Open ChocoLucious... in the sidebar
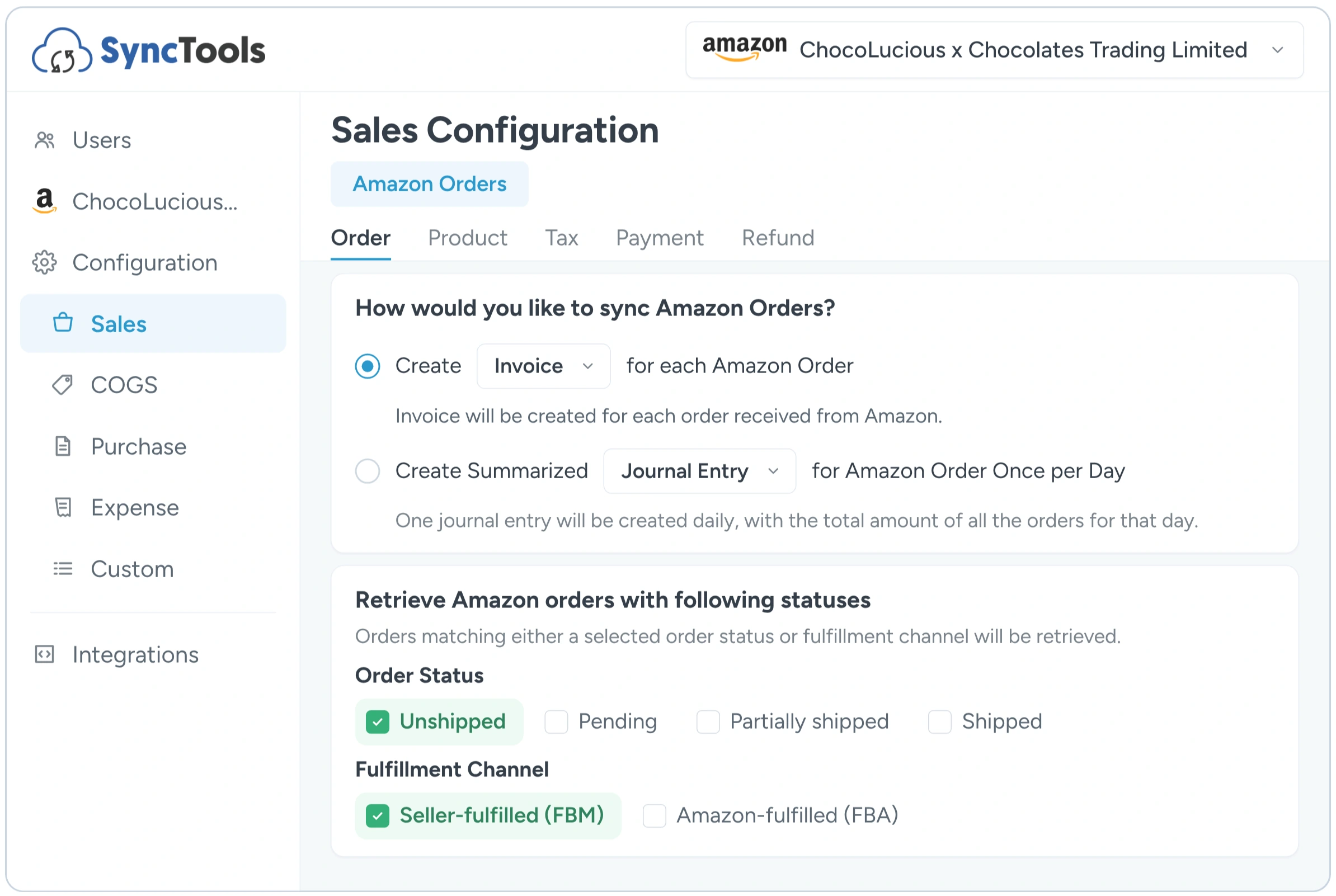The height and width of the screenshot is (896, 1336). pyautogui.click(x=153, y=201)
